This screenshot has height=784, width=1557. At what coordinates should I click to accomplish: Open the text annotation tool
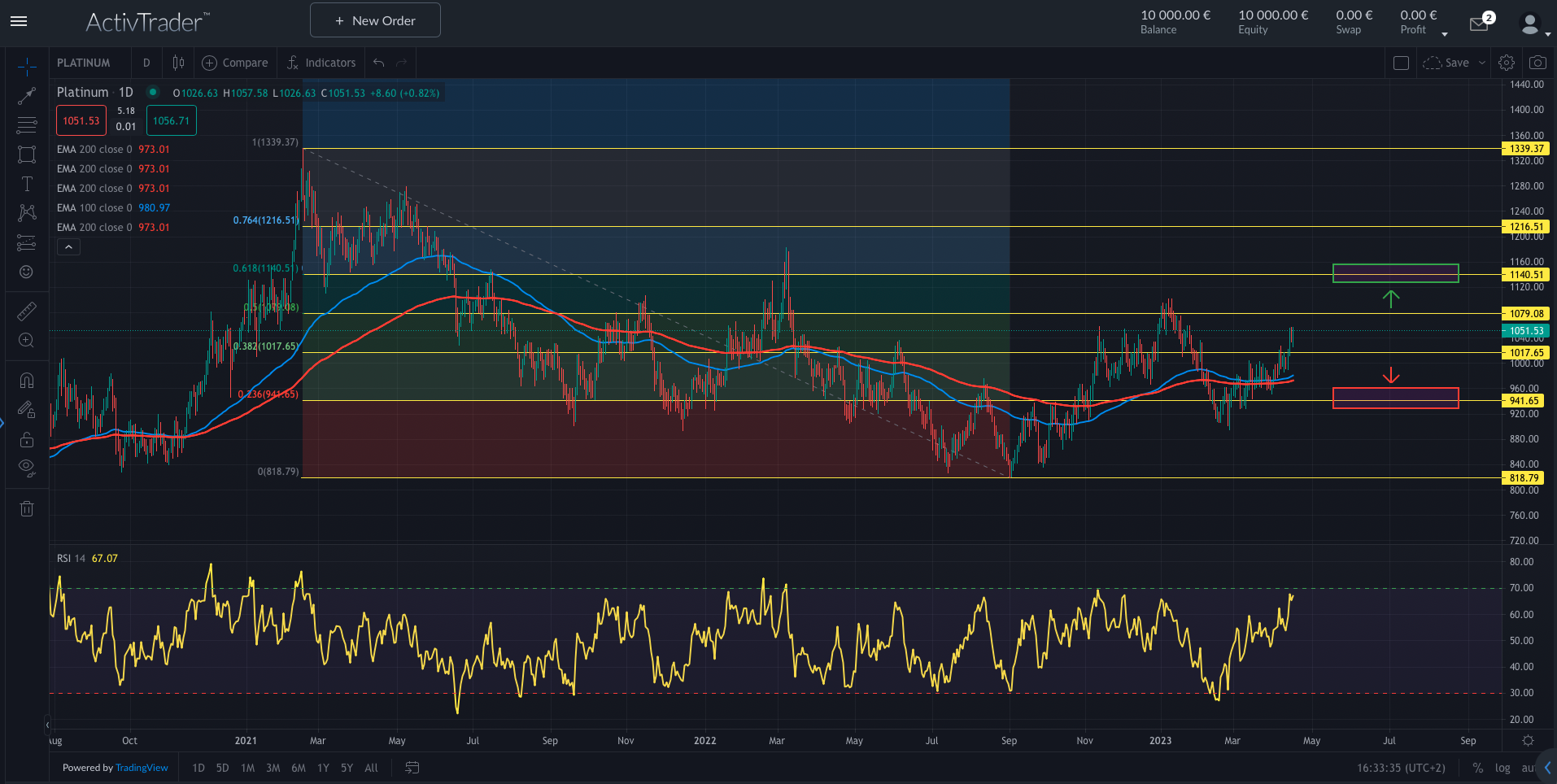[x=27, y=184]
